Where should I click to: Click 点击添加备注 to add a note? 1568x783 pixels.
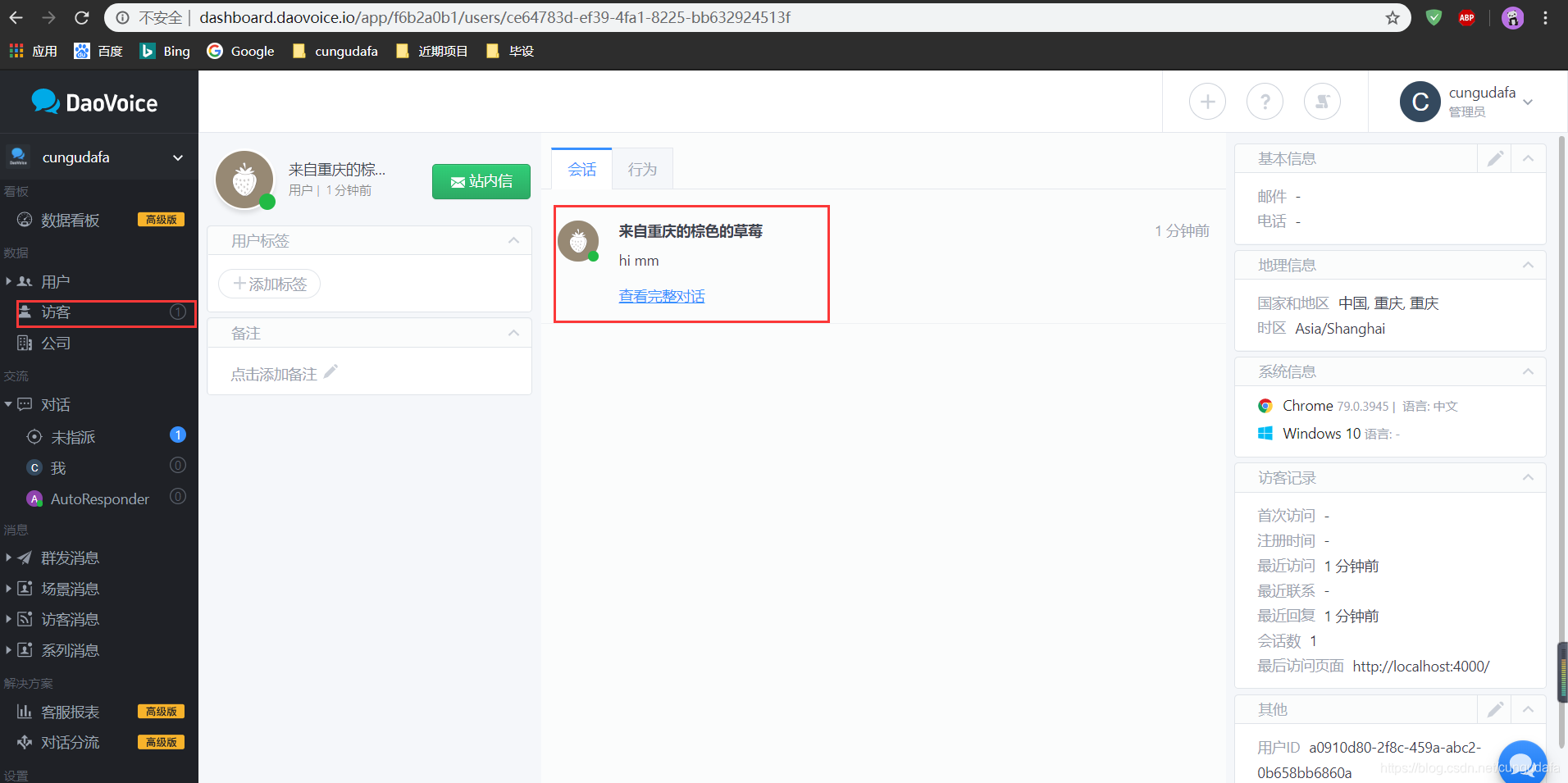pos(284,374)
